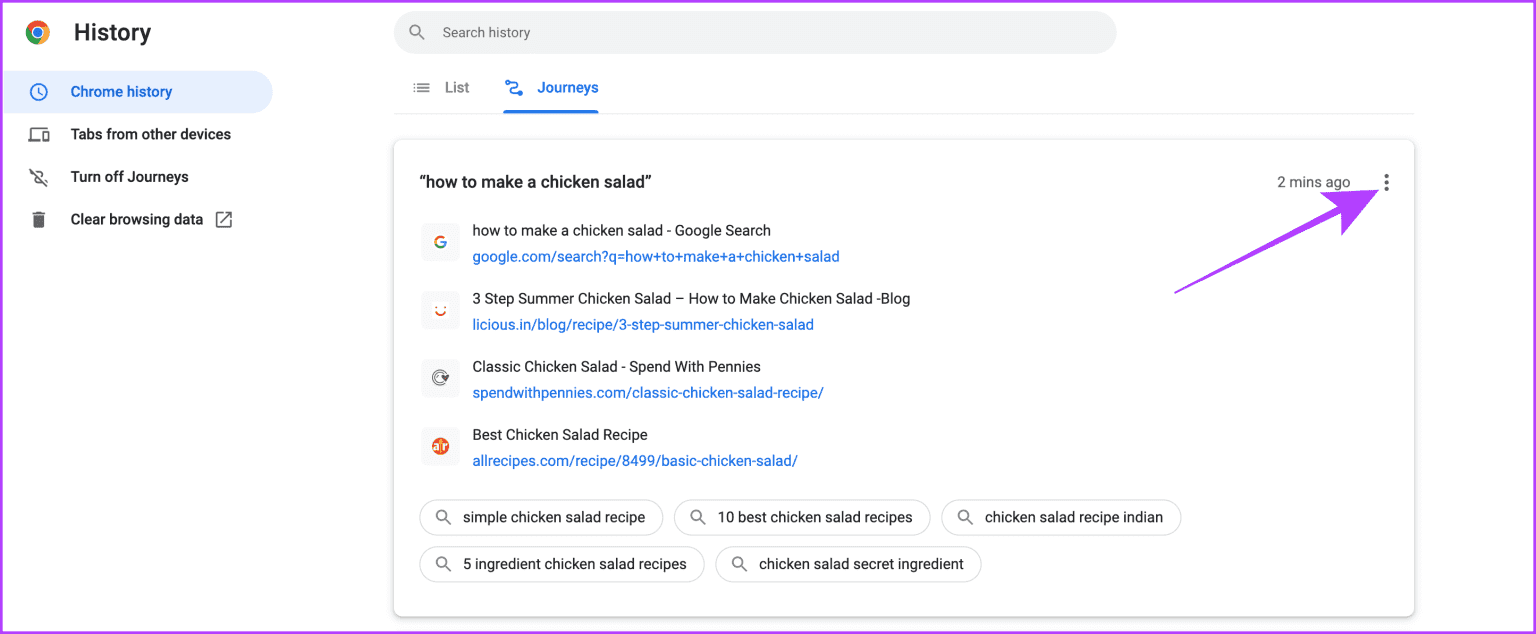Click title '3 Step Summer Chicken Salad' entry

(x=691, y=299)
